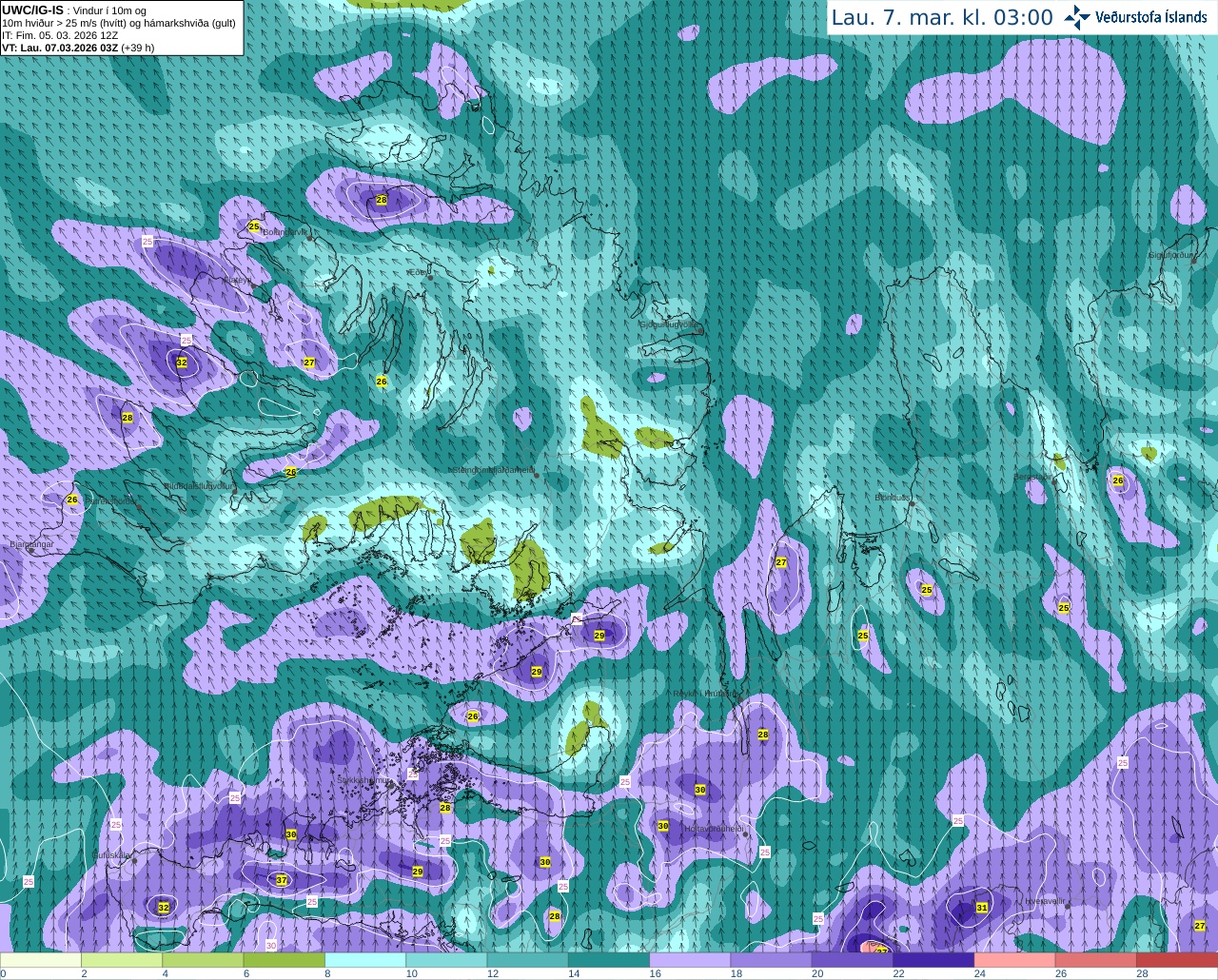The image size is (1218, 980).
Task: Click the yellow 26 gust marker east of Bergstaðir
Action: 1118,480
